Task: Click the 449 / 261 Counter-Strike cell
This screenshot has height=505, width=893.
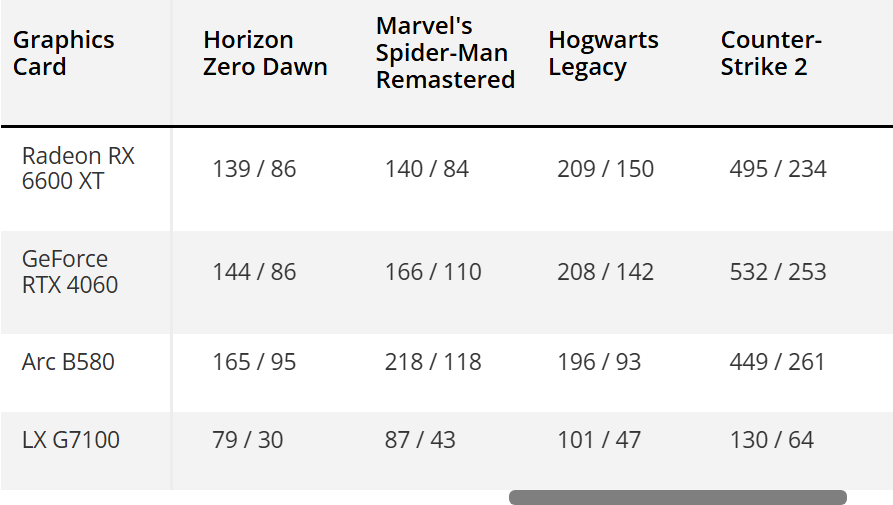Action: (777, 362)
